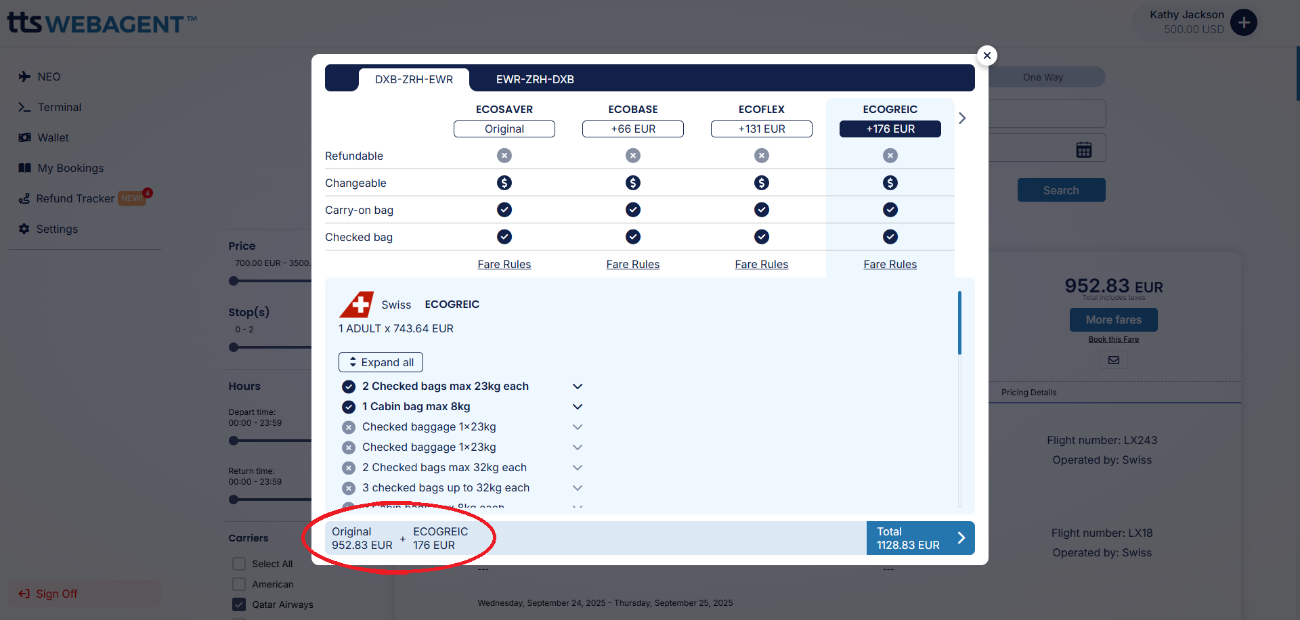The height and width of the screenshot is (620, 1300).
Task: Show next fare columns with right chevron
Action: 962,118
